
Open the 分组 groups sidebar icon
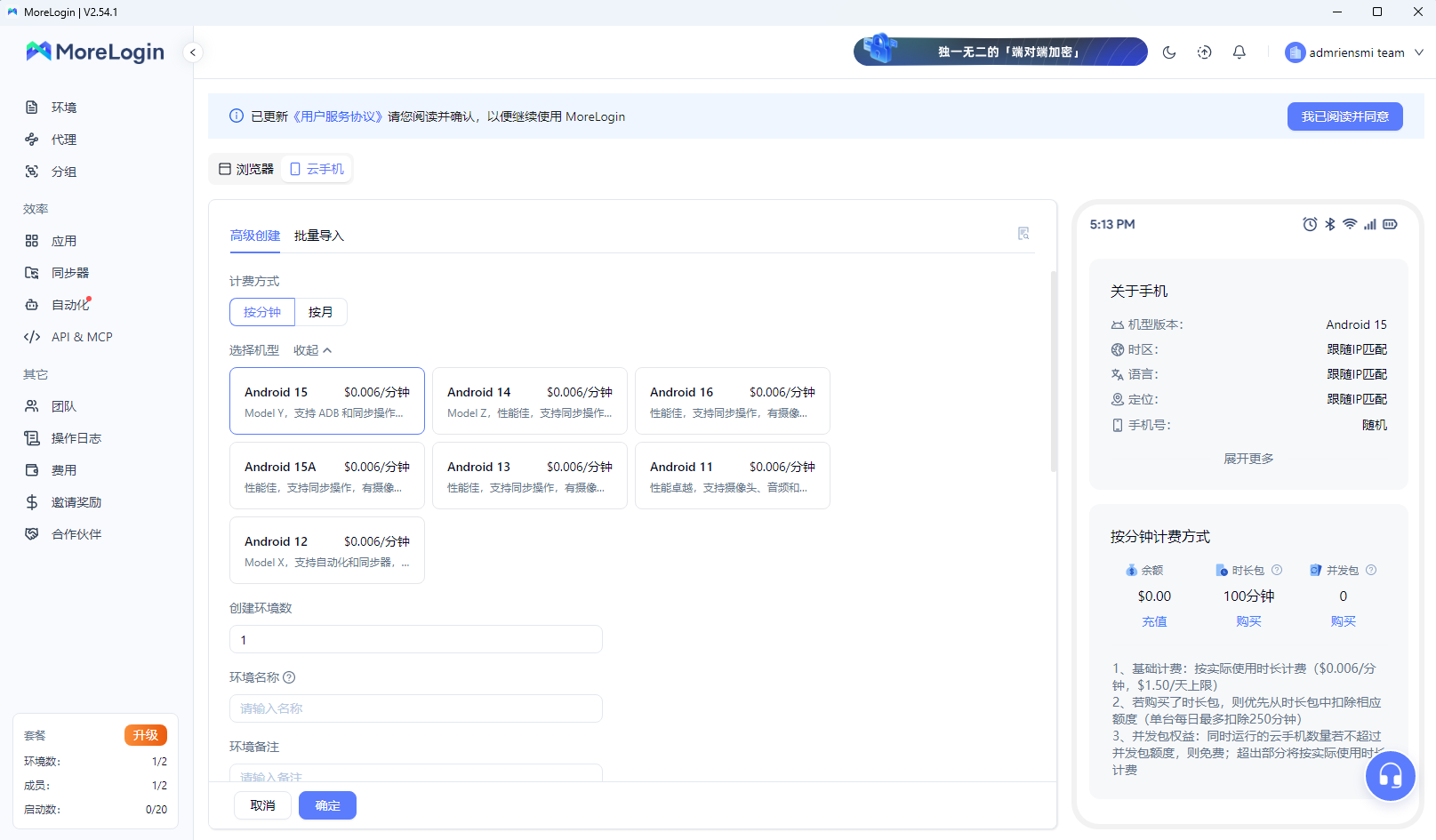(x=32, y=172)
